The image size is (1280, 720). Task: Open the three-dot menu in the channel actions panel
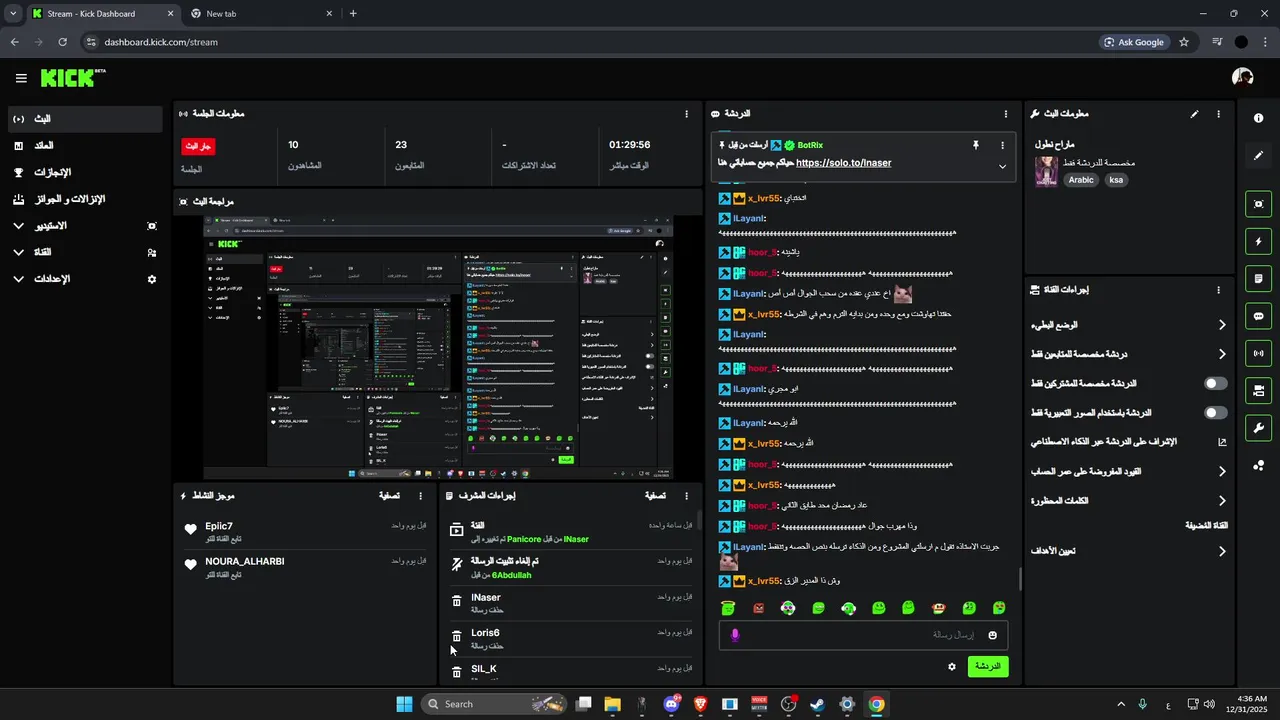pos(1218,290)
